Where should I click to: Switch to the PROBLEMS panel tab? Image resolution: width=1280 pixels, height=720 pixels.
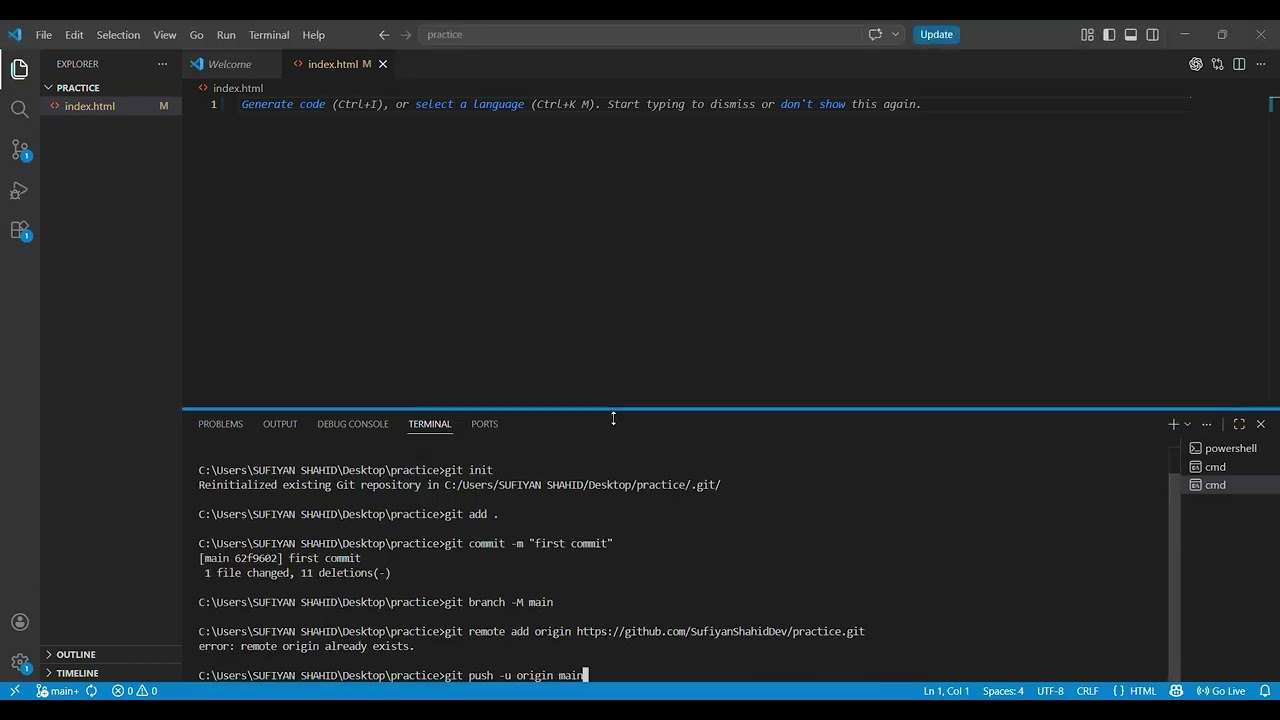(x=220, y=424)
